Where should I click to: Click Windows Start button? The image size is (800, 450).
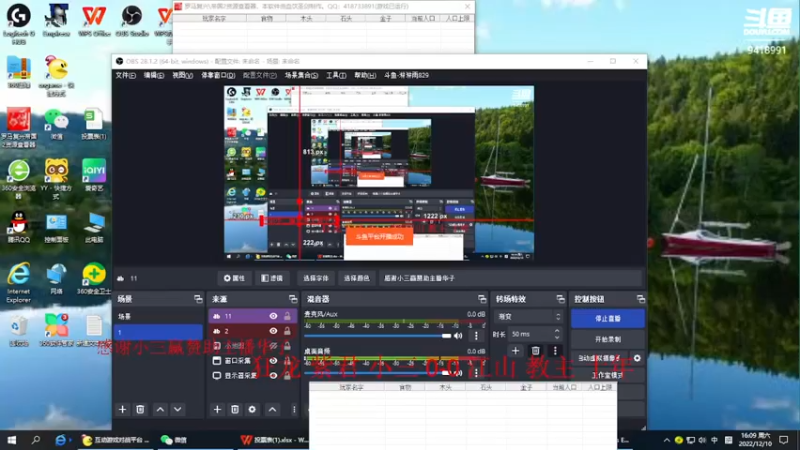pyautogui.click(x=11, y=440)
